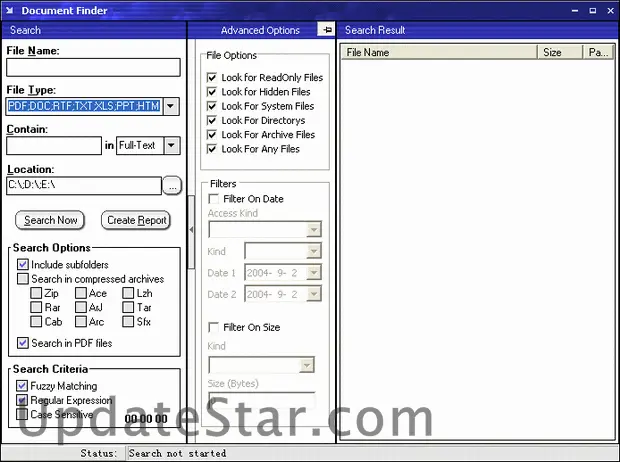Check the Rar archive option
620x462 pixels.
(x=36, y=307)
